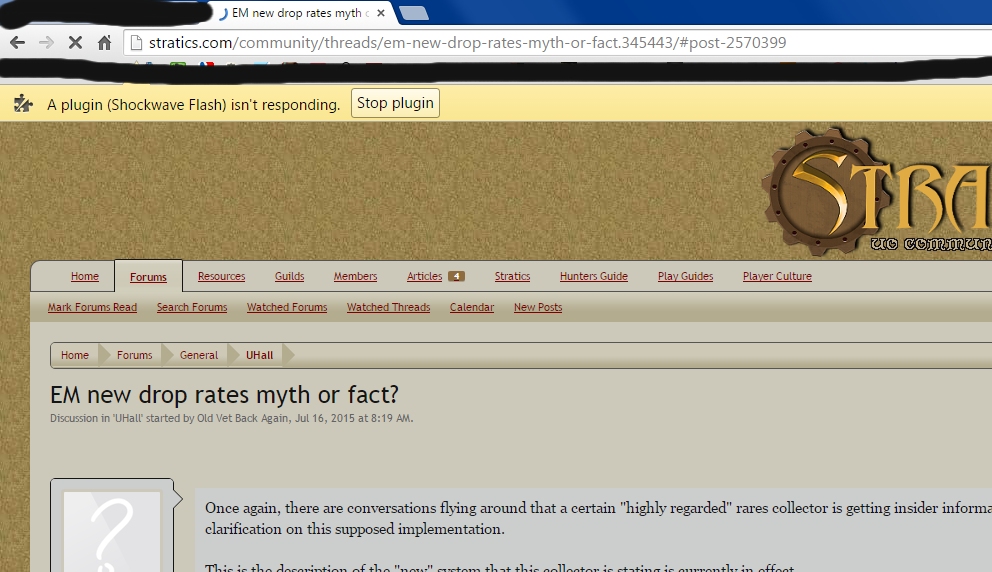Click 'UHall' link in discussion info line
992x572 pixels.
point(128,418)
